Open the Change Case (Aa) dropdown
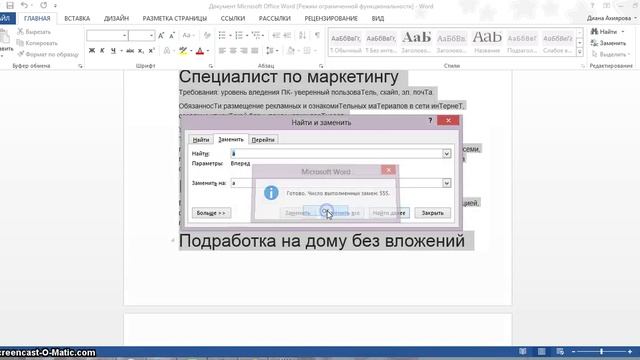The height and width of the screenshot is (360, 640). (188, 36)
